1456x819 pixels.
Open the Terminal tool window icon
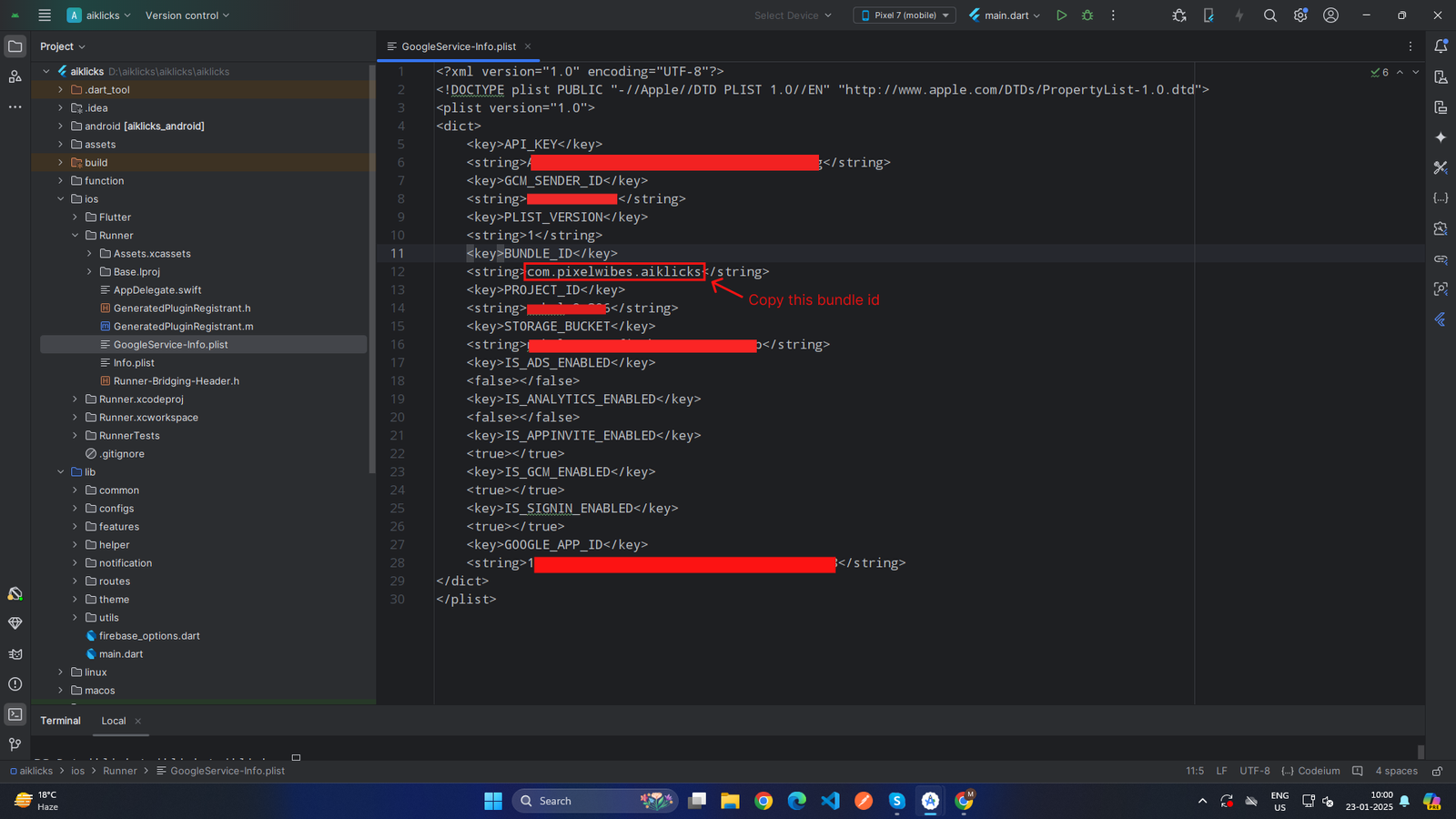15,714
